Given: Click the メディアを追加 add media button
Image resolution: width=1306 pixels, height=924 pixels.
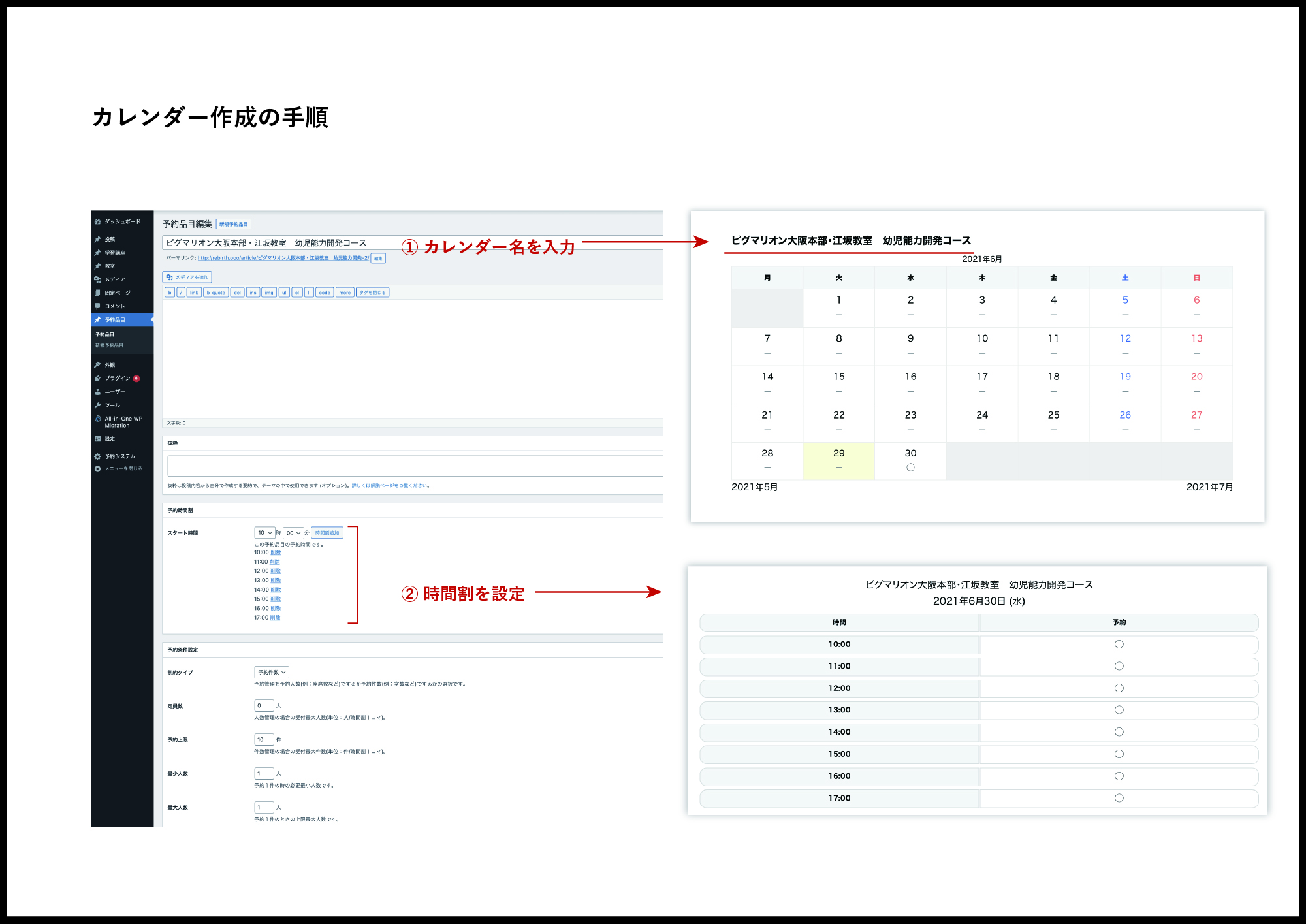Looking at the screenshot, I should [187, 277].
